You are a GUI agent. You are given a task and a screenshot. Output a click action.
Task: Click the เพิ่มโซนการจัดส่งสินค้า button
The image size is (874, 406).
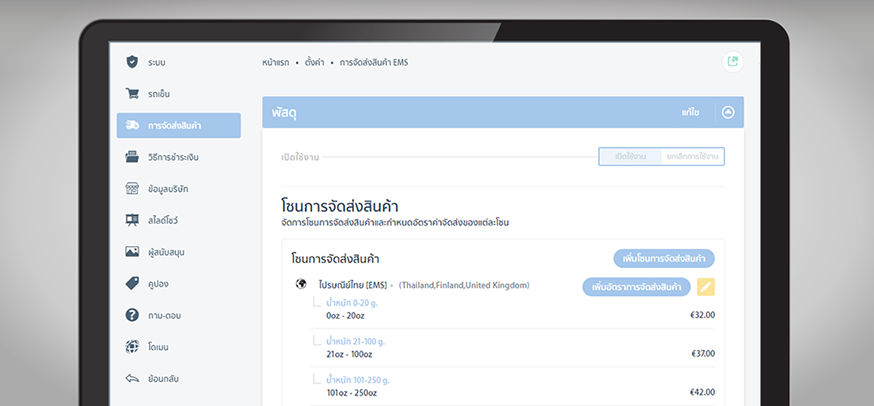point(664,259)
